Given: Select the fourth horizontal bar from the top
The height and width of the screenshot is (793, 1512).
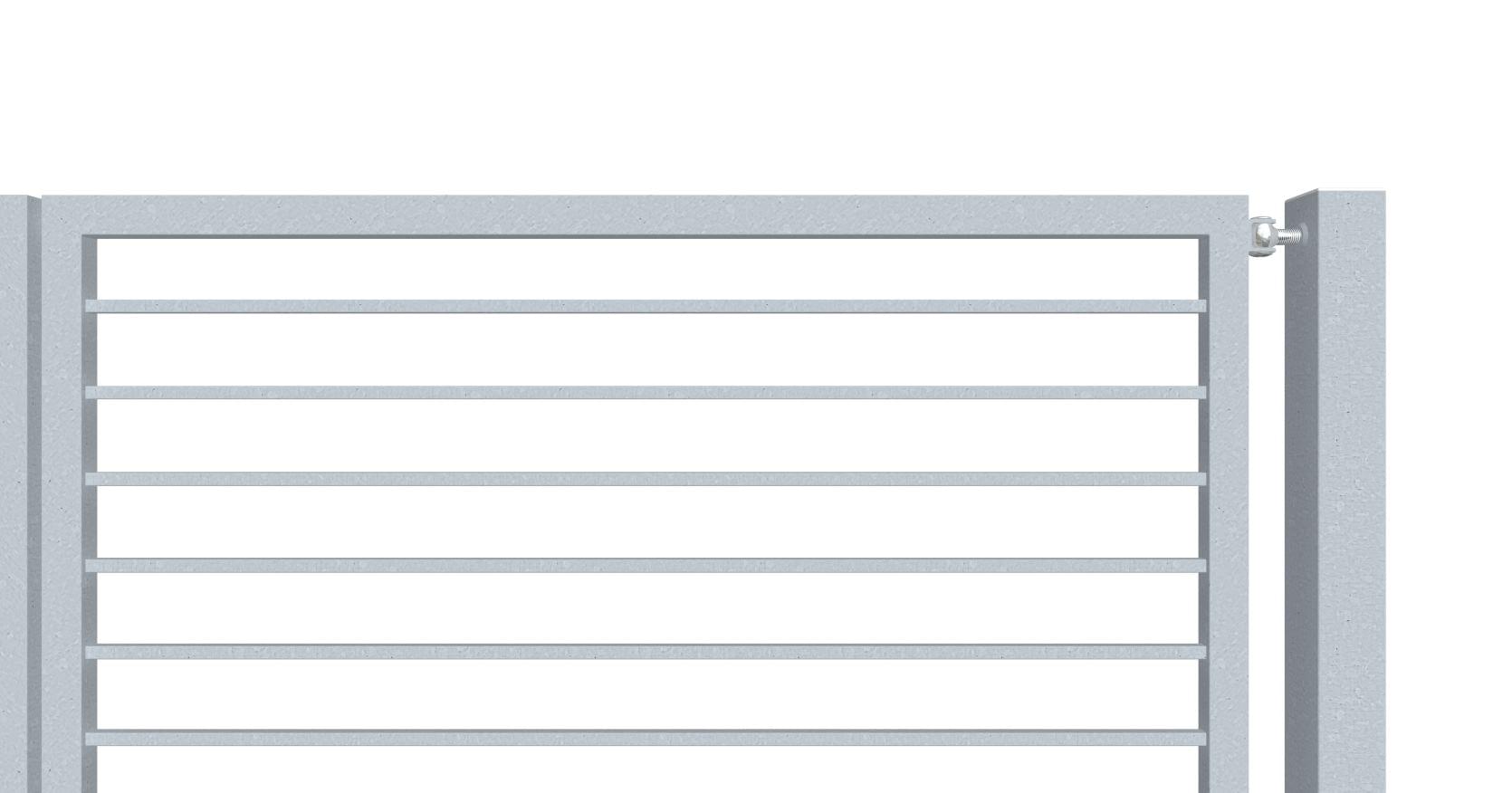Looking at the screenshot, I should (645, 566).
